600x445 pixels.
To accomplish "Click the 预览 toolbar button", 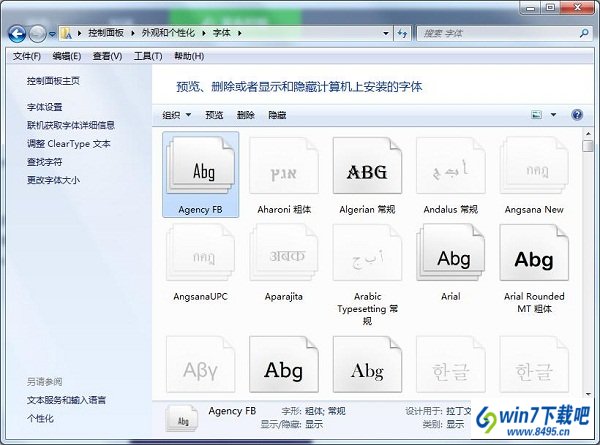I will 214,115.
